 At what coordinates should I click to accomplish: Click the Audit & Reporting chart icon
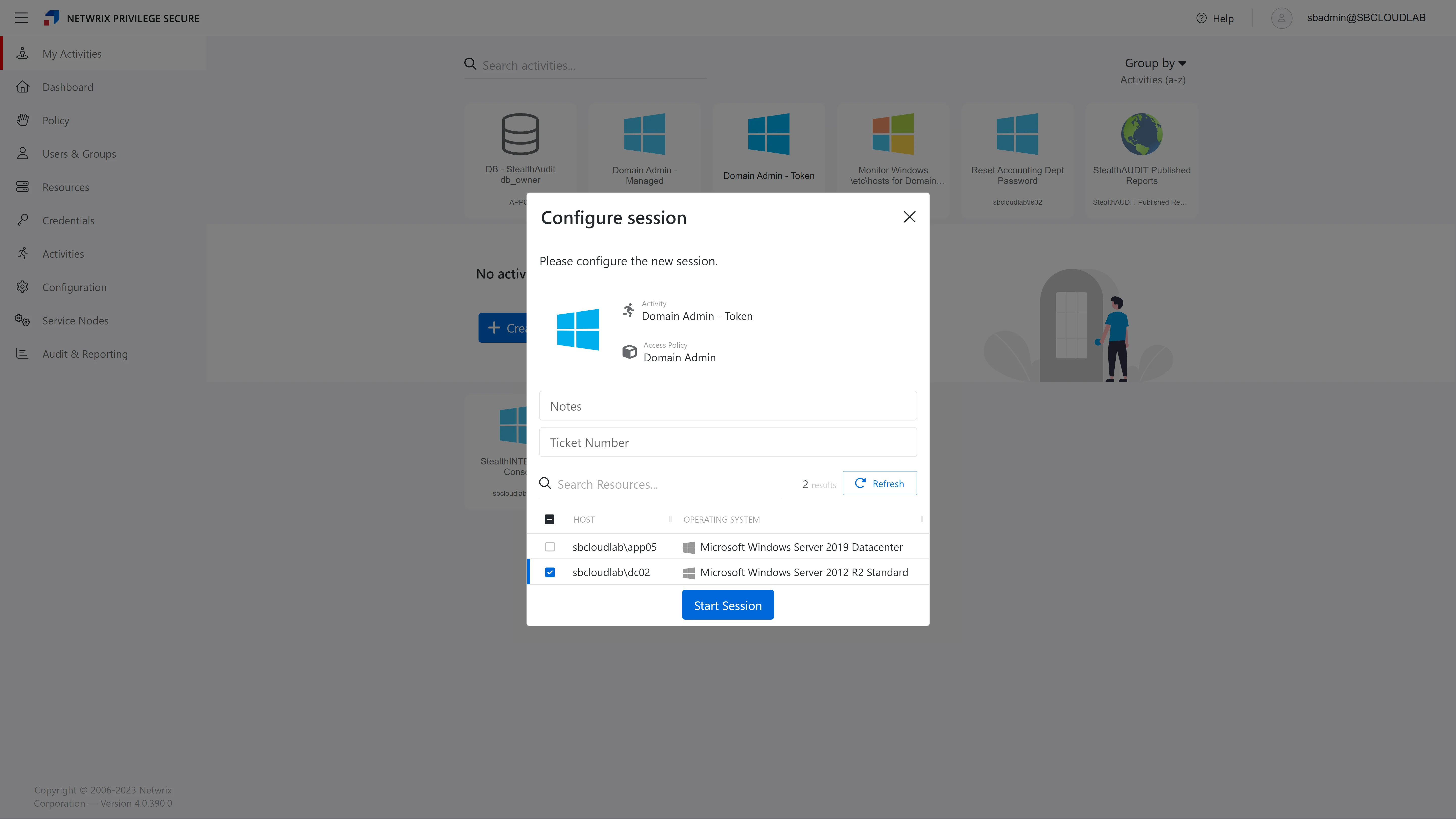22,354
